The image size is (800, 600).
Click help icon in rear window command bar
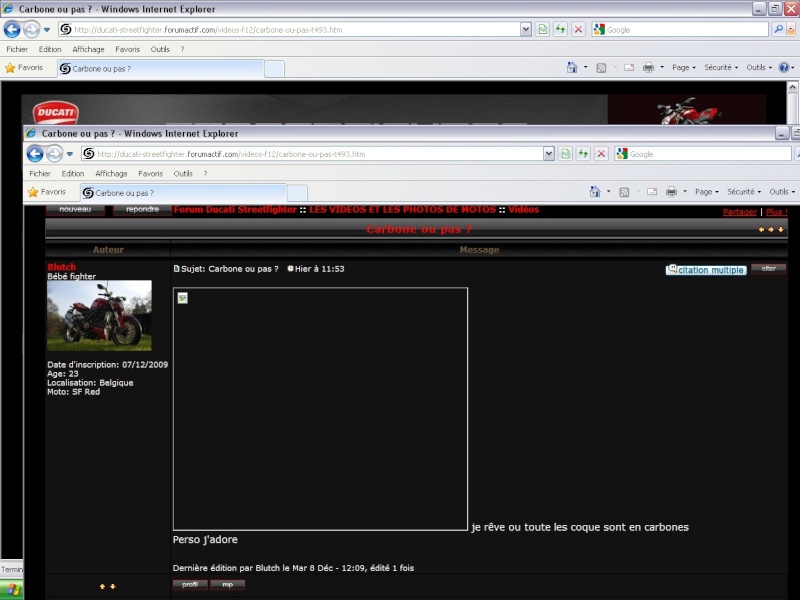coord(784,67)
